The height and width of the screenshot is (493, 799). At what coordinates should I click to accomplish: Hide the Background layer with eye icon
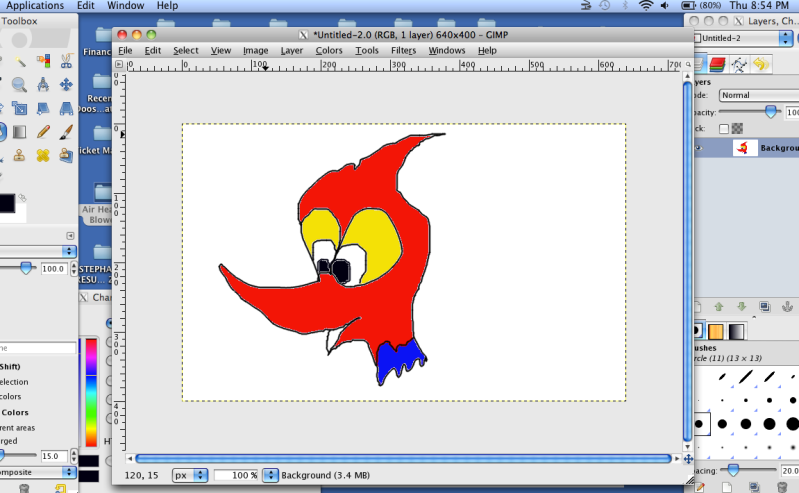coord(699,148)
